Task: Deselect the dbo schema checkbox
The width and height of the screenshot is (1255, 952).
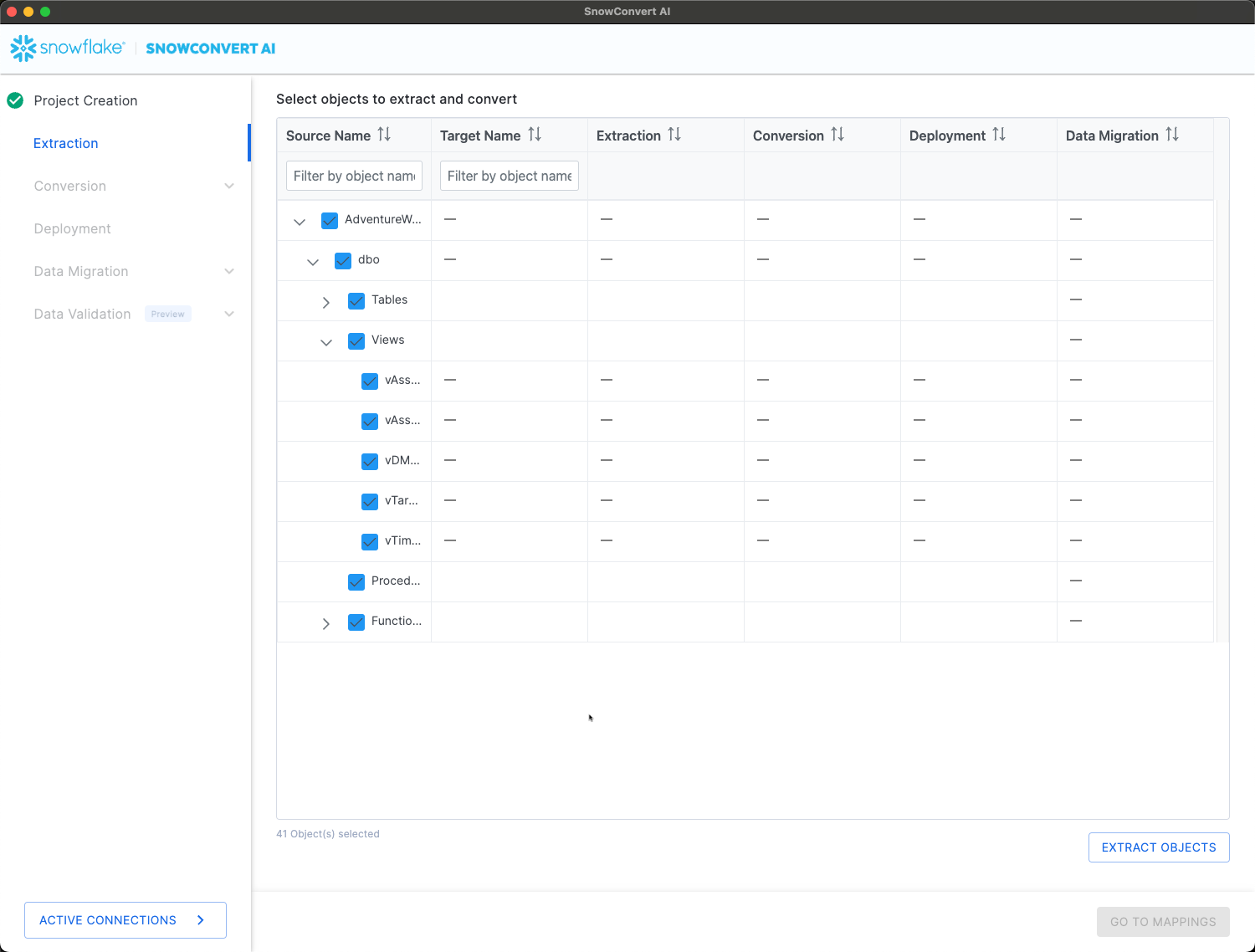Action: 343,260
